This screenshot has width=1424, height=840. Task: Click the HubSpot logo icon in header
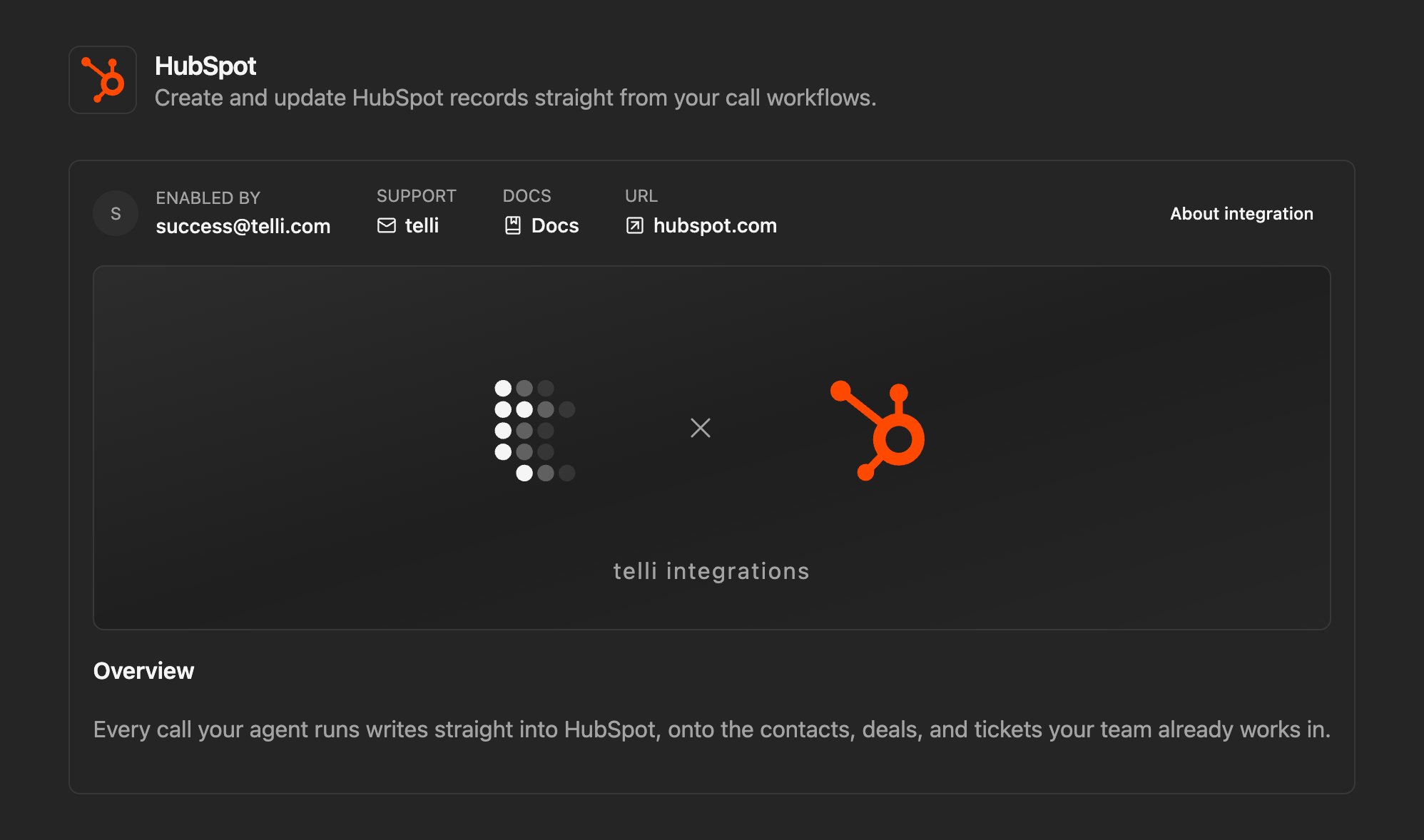(103, 80)
